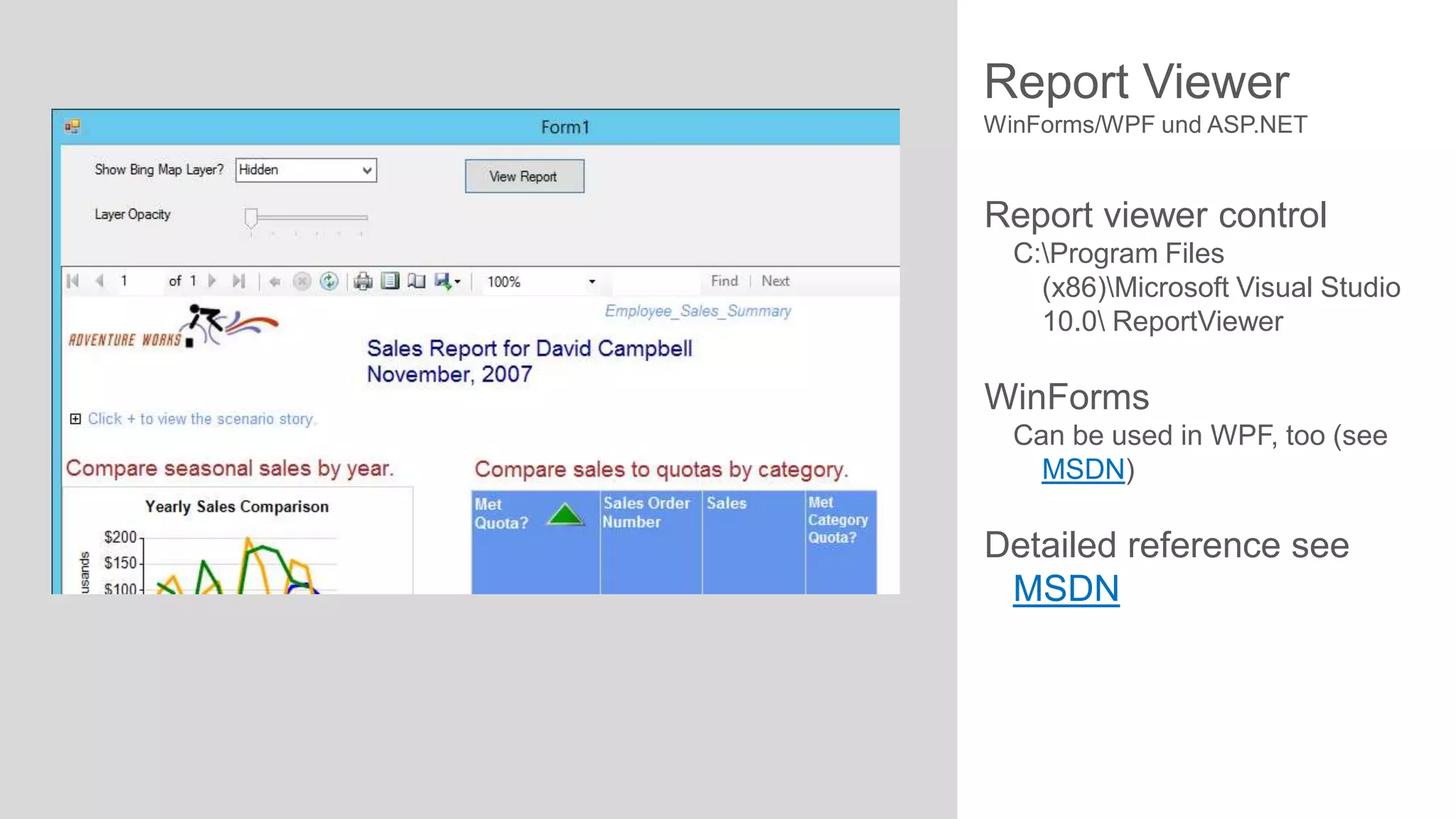Open MSDN detailed reference link
The height and width of the screenshot is (819, 1456).
[x=1066, y=589]
